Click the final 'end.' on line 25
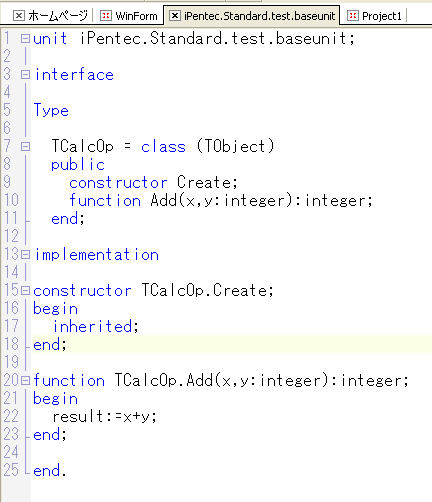This screenshot has height=502, width=432. point(50,470)
